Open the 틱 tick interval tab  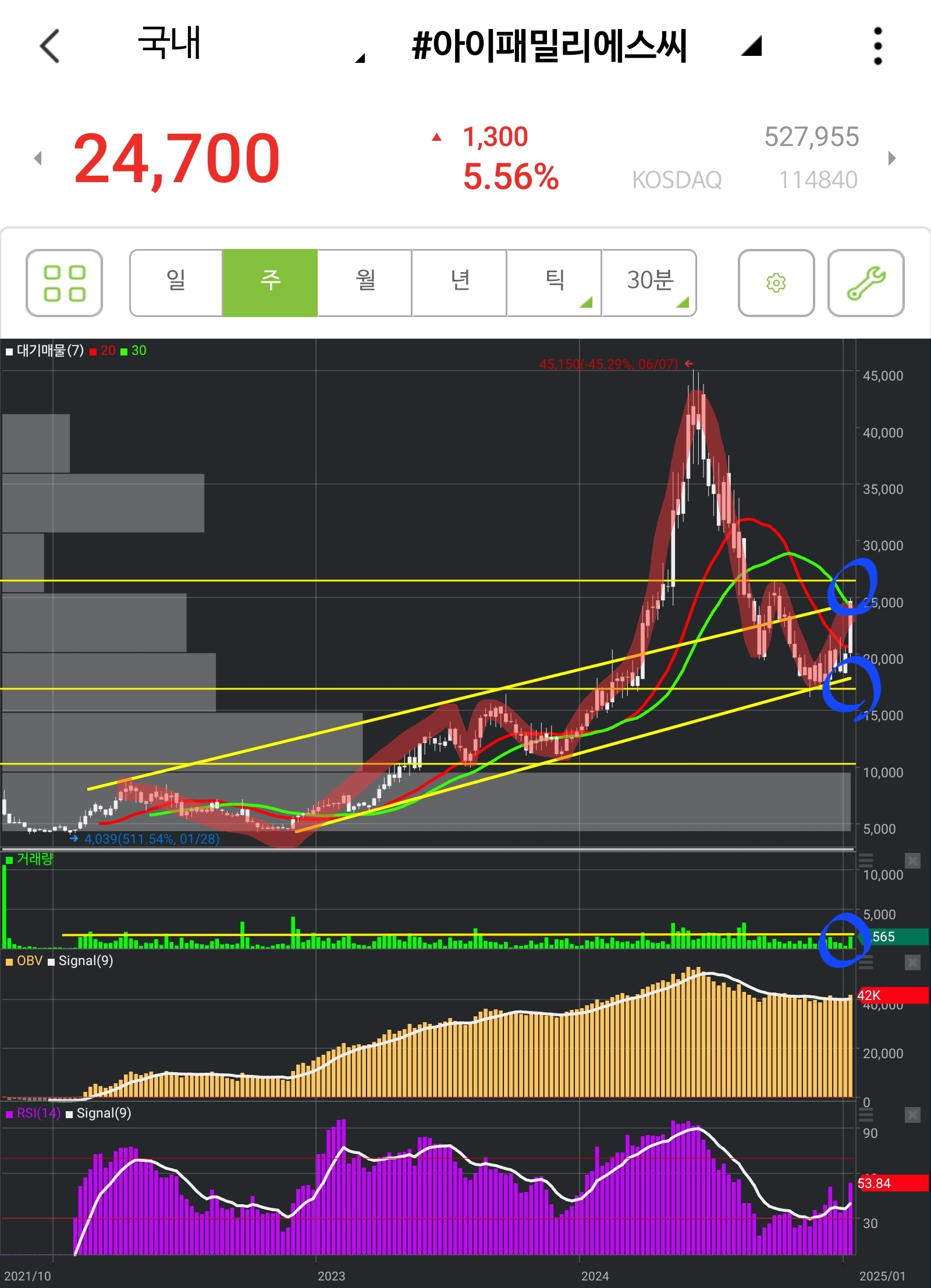point(555,283)
